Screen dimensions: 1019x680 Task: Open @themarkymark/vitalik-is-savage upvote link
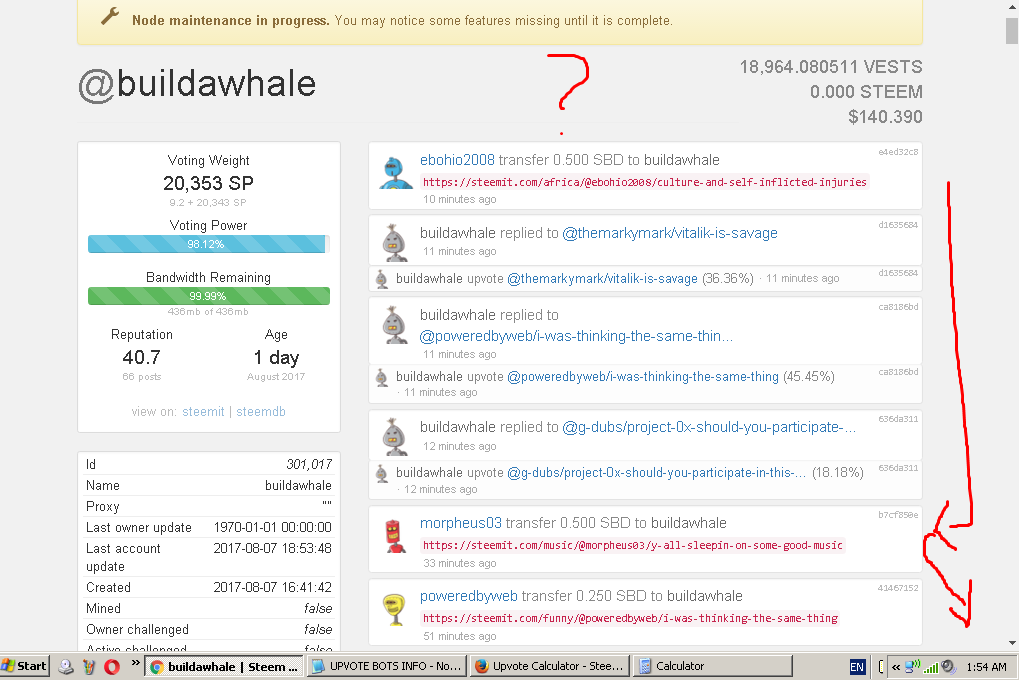click(602, 279)
